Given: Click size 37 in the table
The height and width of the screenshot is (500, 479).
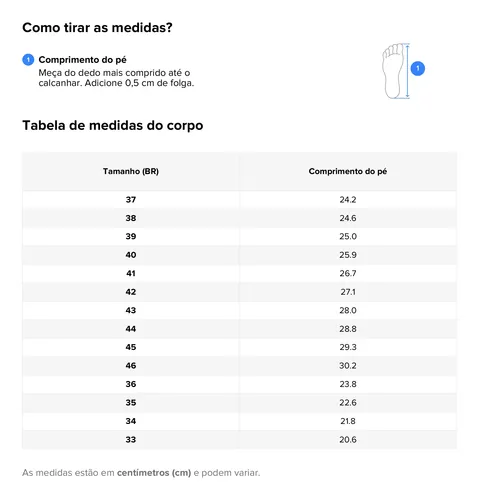Looking at the screenshot, I should tap(131, 200).
